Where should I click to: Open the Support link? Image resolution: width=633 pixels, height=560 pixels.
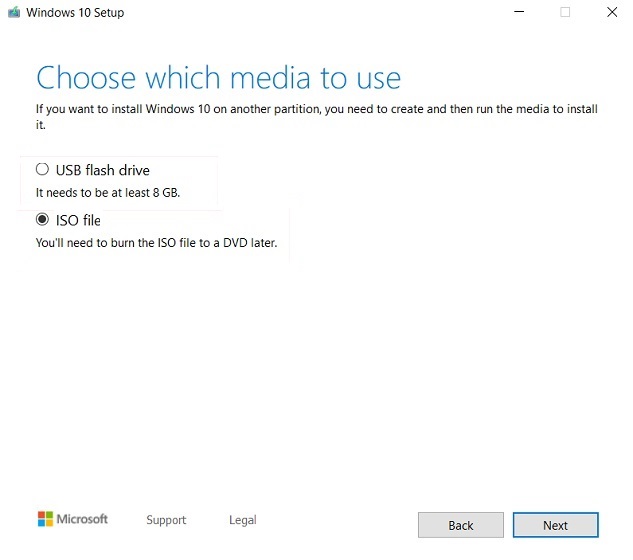(166, 520)
